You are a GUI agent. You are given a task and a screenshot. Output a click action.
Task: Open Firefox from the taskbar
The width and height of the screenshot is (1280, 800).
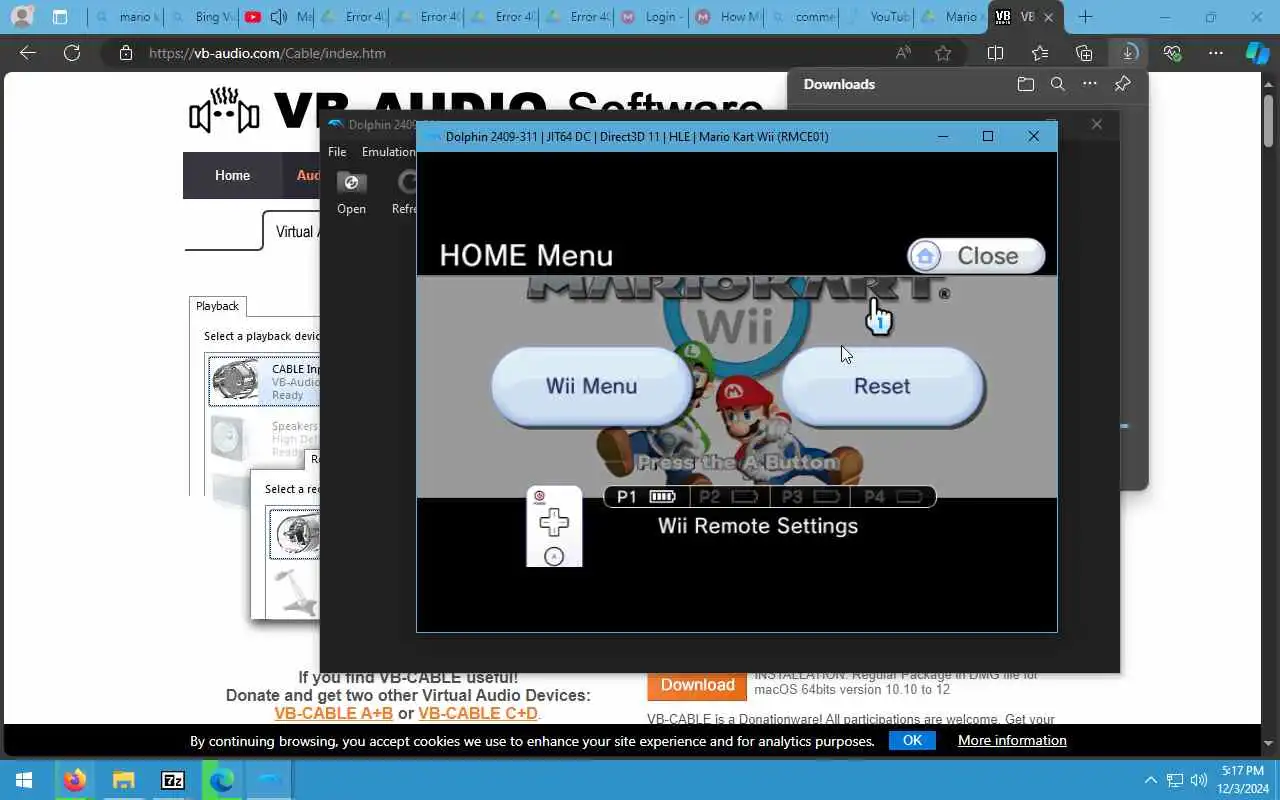(x=74, y=780)
